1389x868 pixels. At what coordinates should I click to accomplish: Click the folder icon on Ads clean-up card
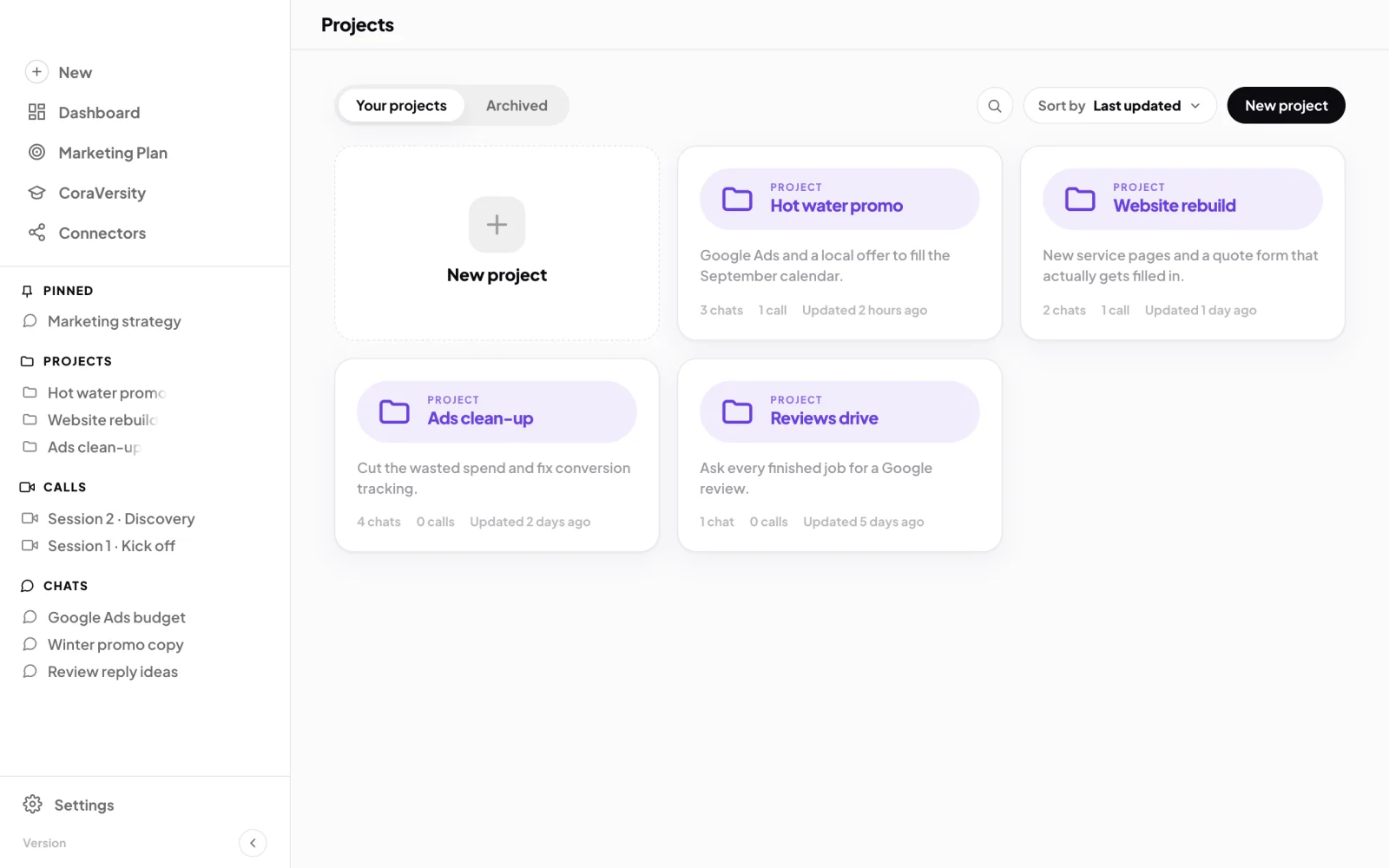point(394,411)
